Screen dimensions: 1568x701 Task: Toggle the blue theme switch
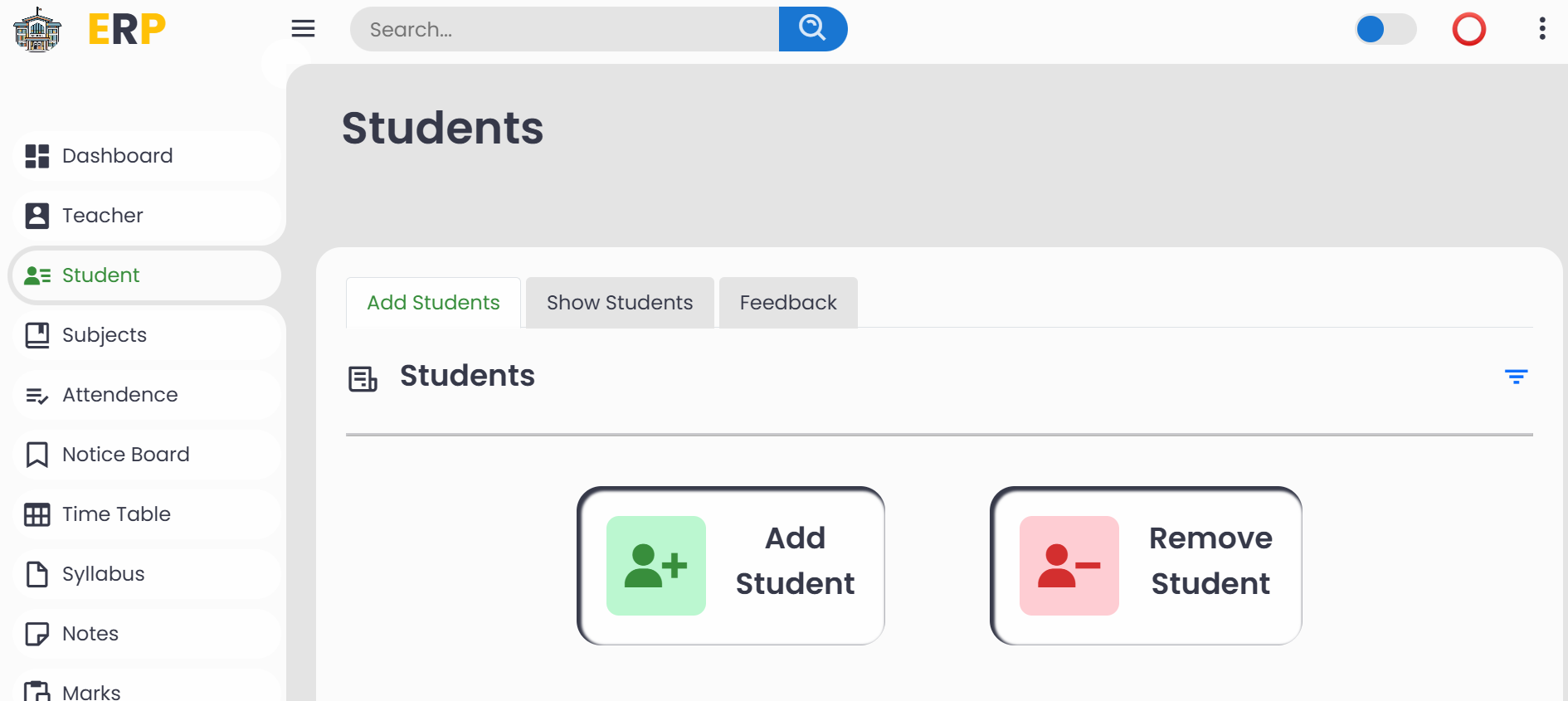[x=1385, y=30]
